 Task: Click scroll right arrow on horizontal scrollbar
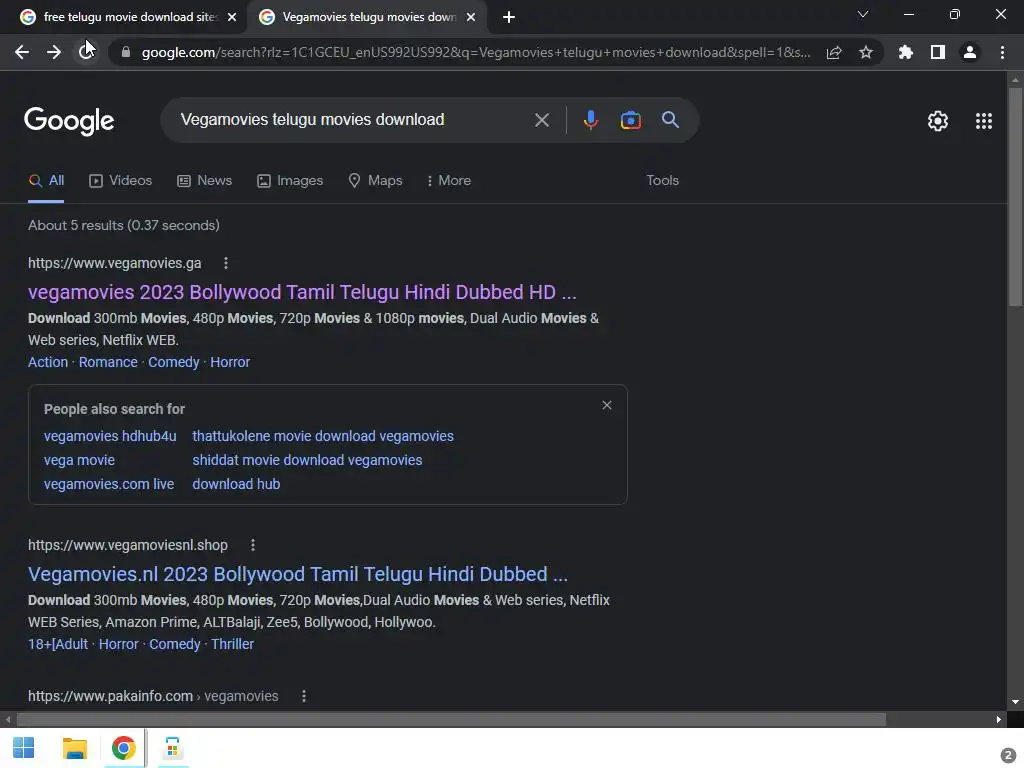click(x=999, y=720)
